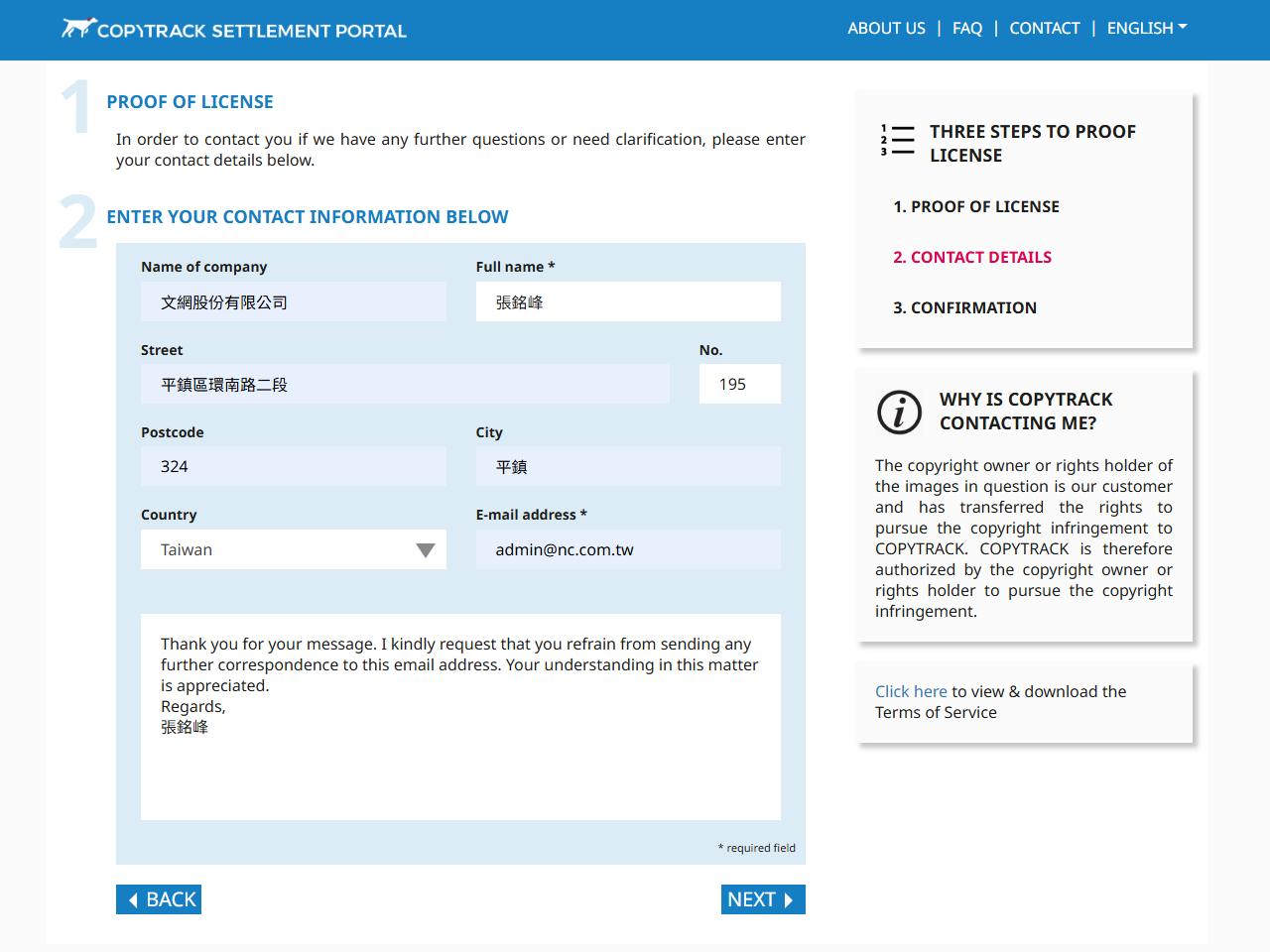Click the City input field

[628, 466]
